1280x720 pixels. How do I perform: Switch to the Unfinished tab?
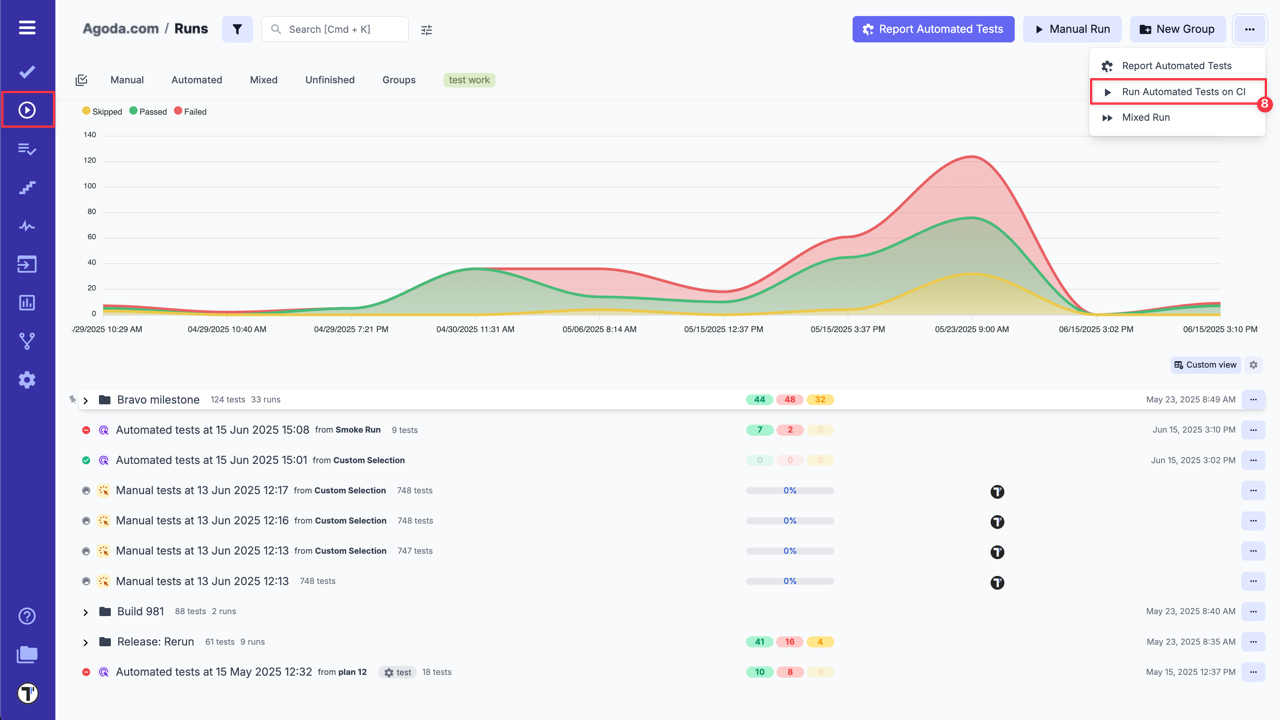tap(329, 80)
